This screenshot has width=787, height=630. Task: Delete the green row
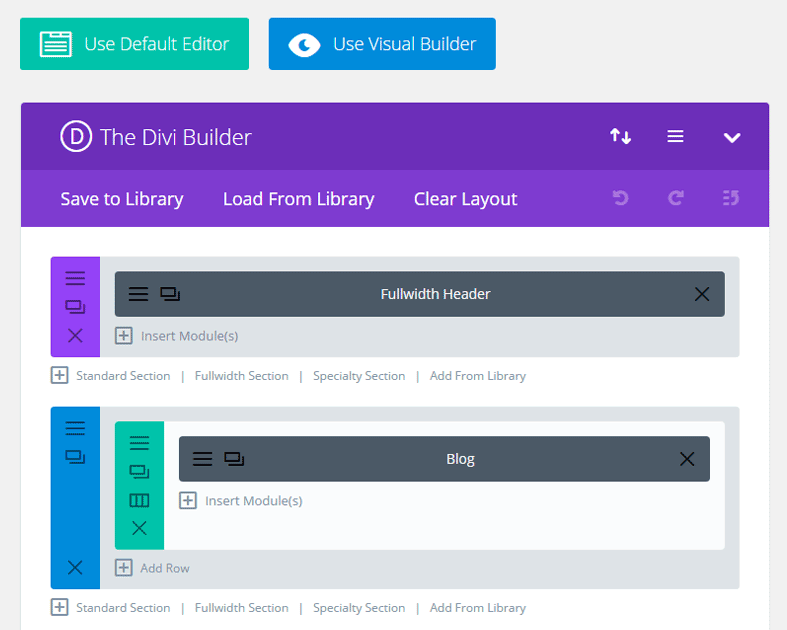(139, 528)
